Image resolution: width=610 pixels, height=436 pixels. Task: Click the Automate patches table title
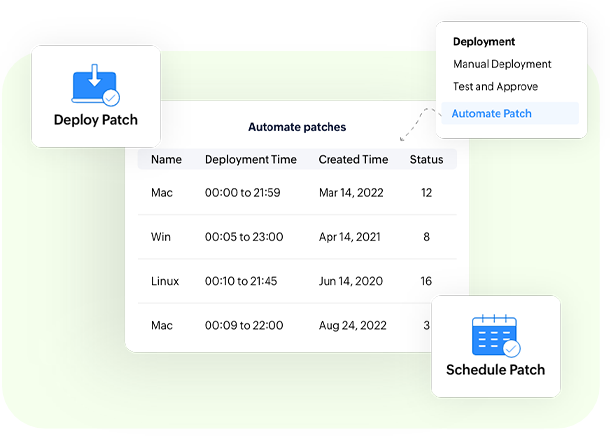pos(297,128)
